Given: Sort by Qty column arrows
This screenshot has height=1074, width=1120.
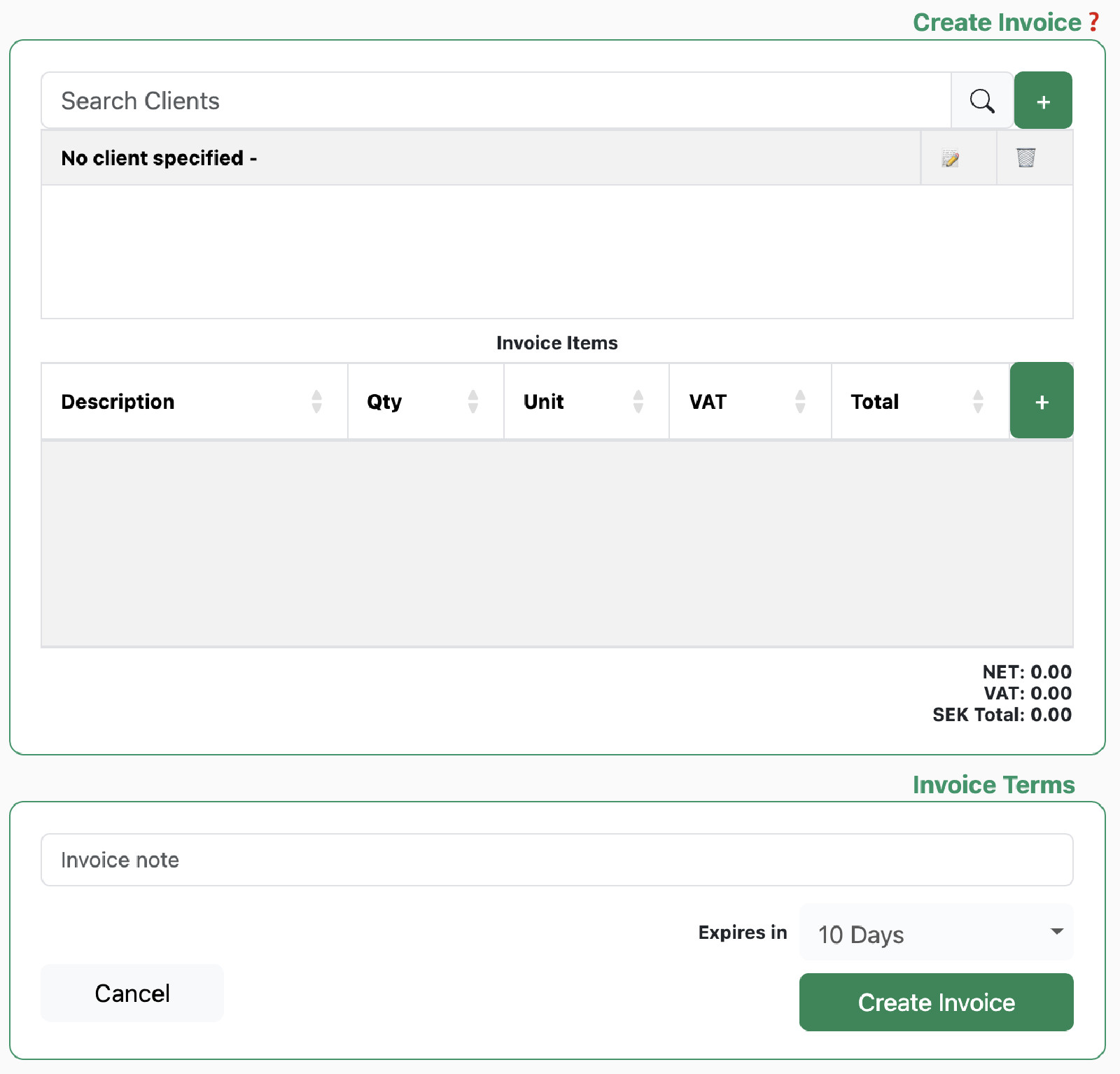Looking at the screenshot, I should (473, 401).
